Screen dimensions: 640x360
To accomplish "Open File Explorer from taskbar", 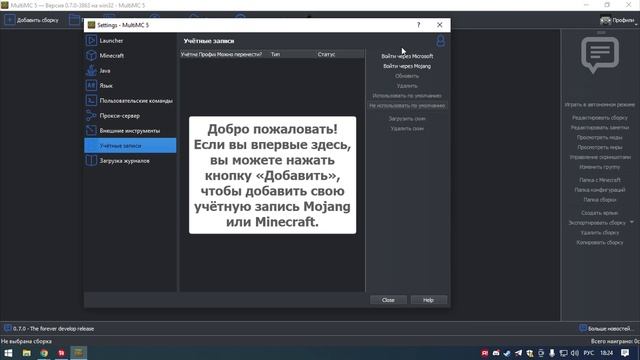I will pyautogui.click(x=27, y=353).
